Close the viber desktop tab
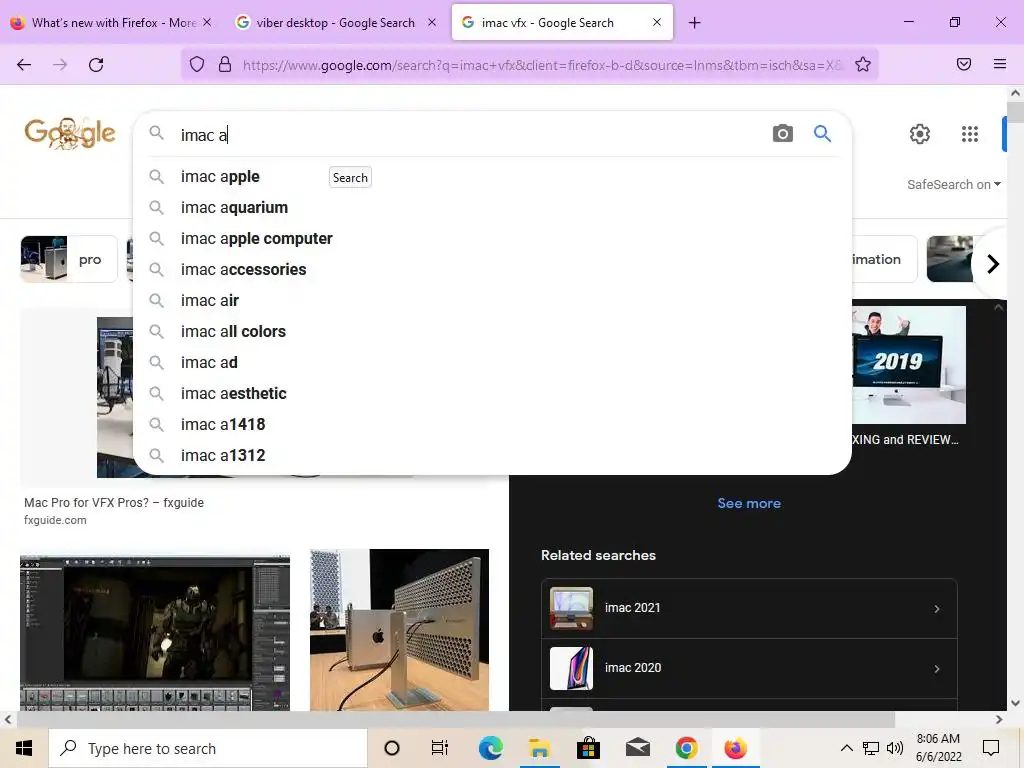Screen dimensions: 1024x768 pos(432,22)
